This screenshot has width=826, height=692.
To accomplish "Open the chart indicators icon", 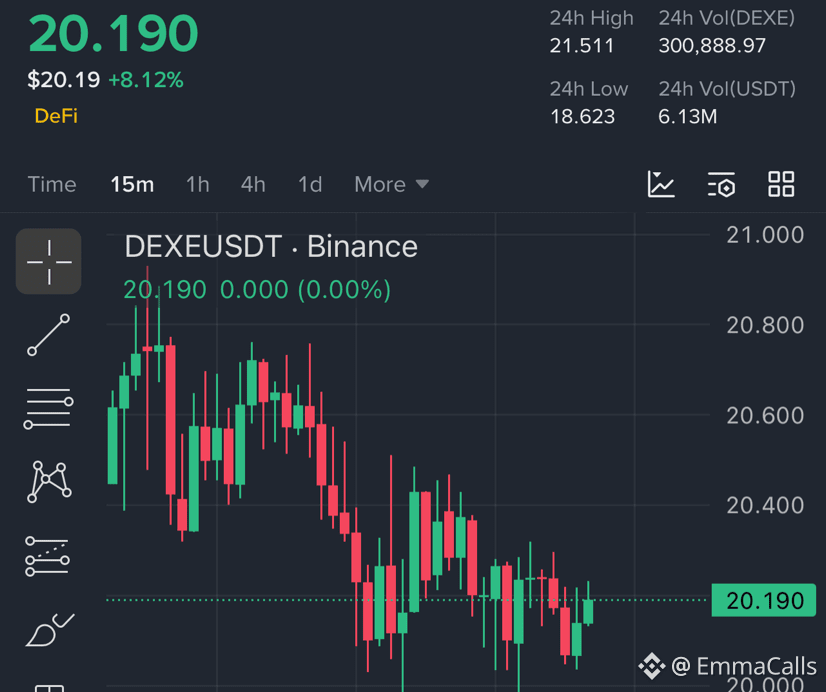I will pos(661,184).
